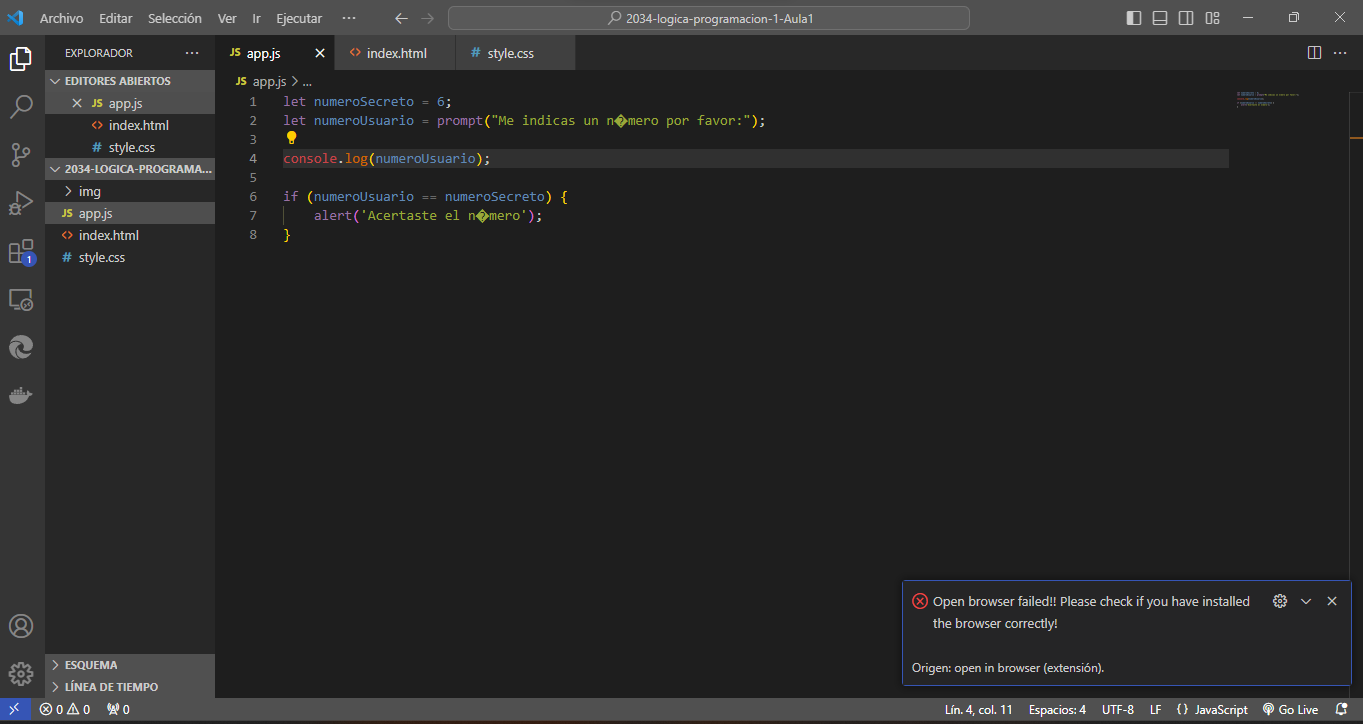Change end of line sequence LF
Viewport: 1363px width, 724px height.
1156,710
